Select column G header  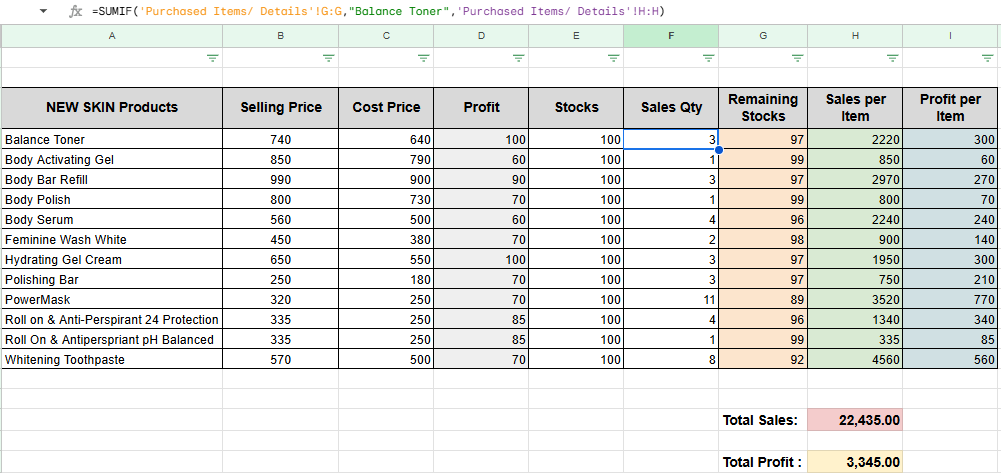(x=763, y=36)
